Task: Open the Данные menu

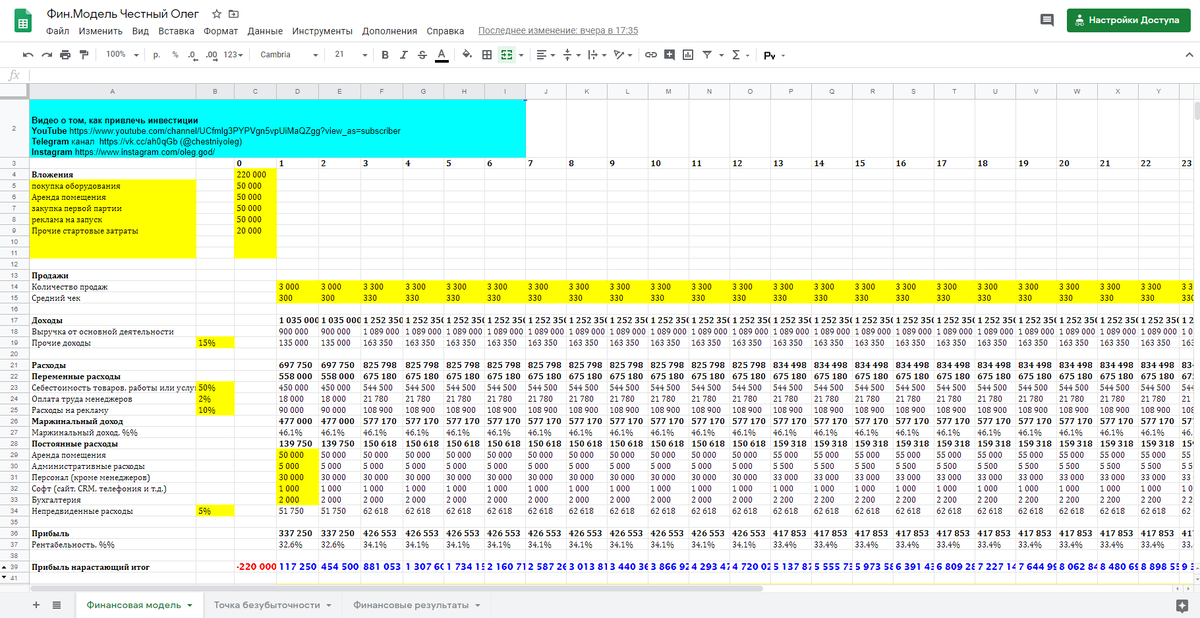Action: [x=264, y=31]
